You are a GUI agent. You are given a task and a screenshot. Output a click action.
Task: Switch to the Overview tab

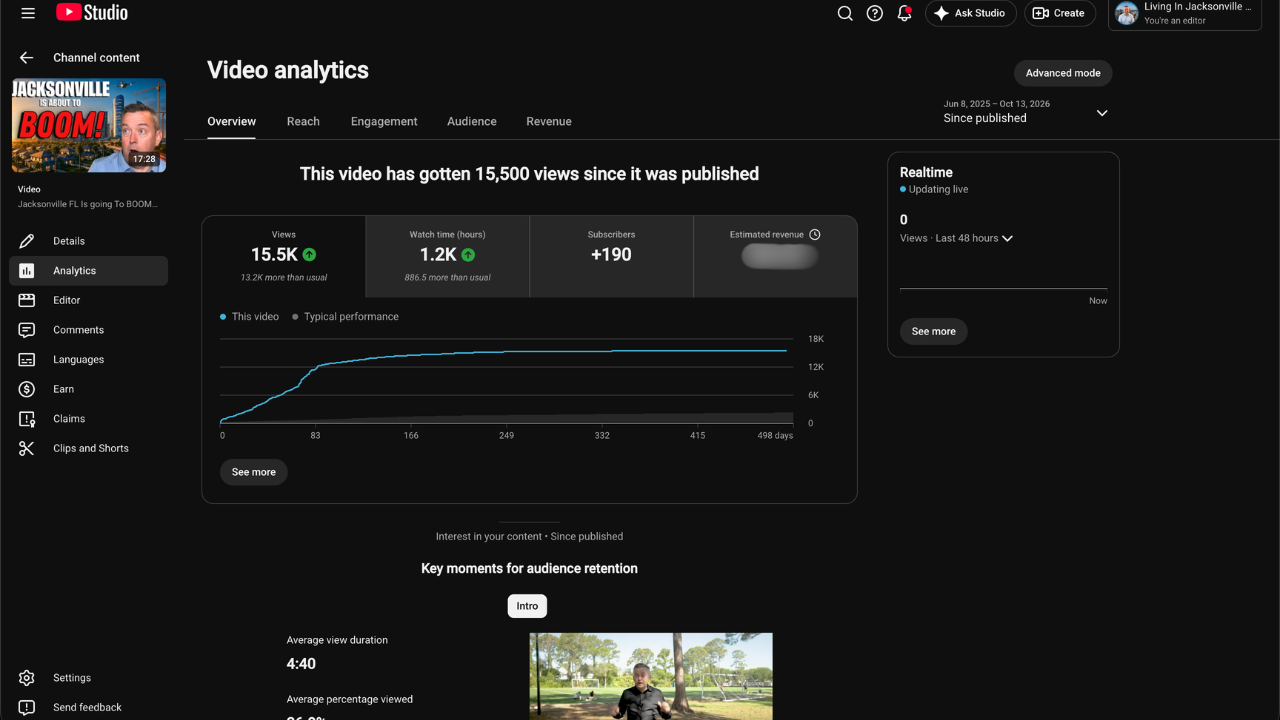pos(232,121)
